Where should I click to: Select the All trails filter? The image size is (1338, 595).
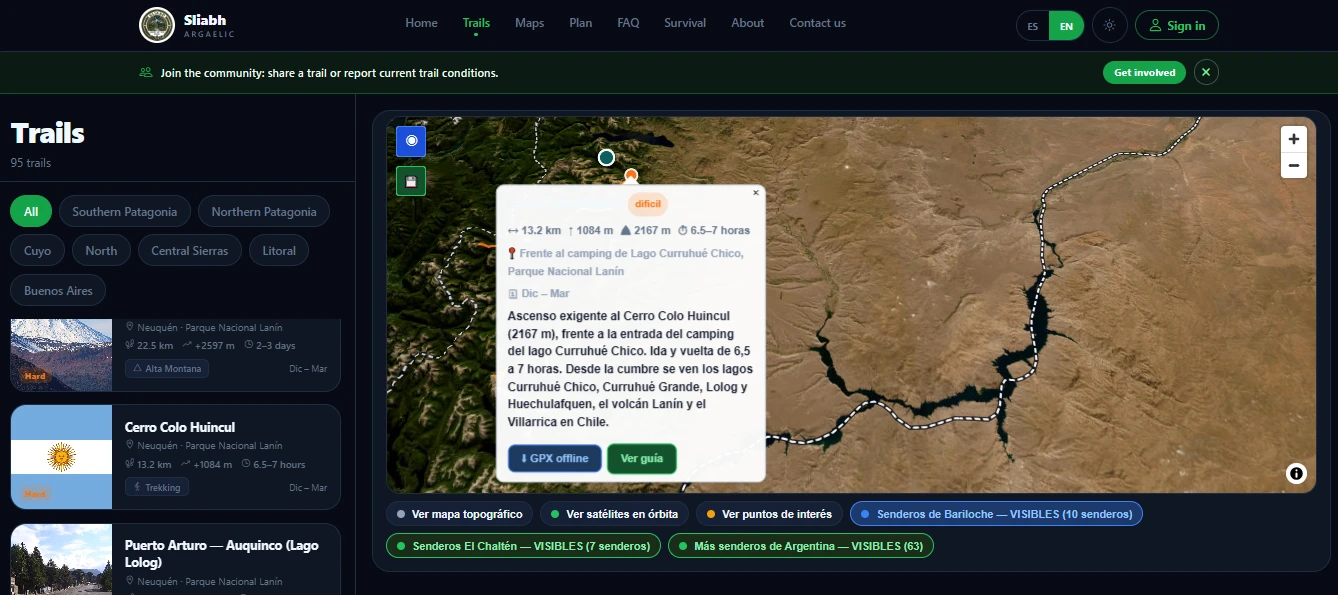pos(31,212)
